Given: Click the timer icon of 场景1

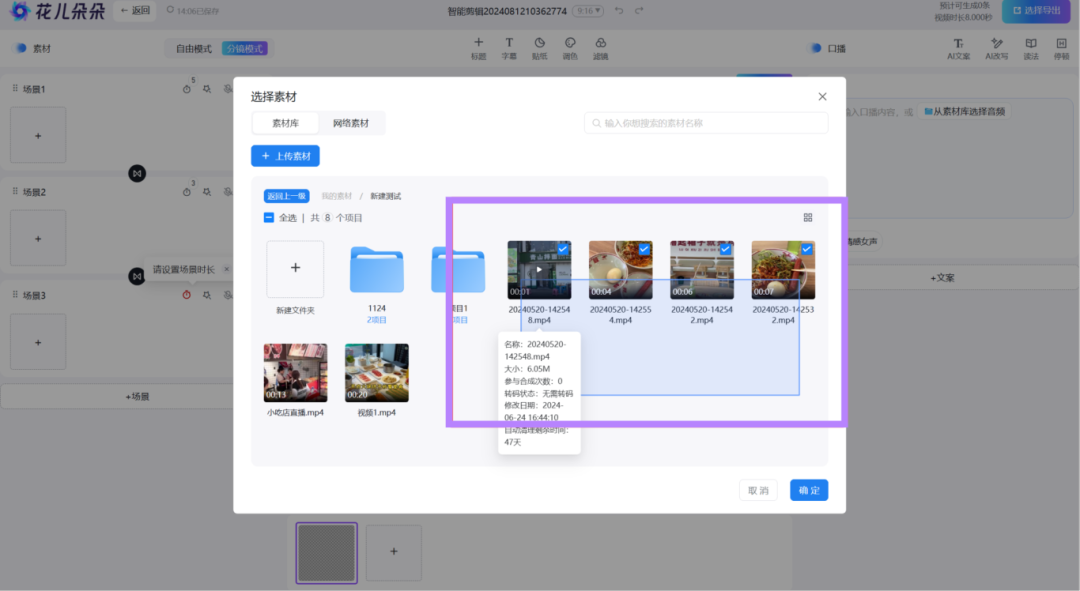Looking at the screenshot, I should click(187, 89).
